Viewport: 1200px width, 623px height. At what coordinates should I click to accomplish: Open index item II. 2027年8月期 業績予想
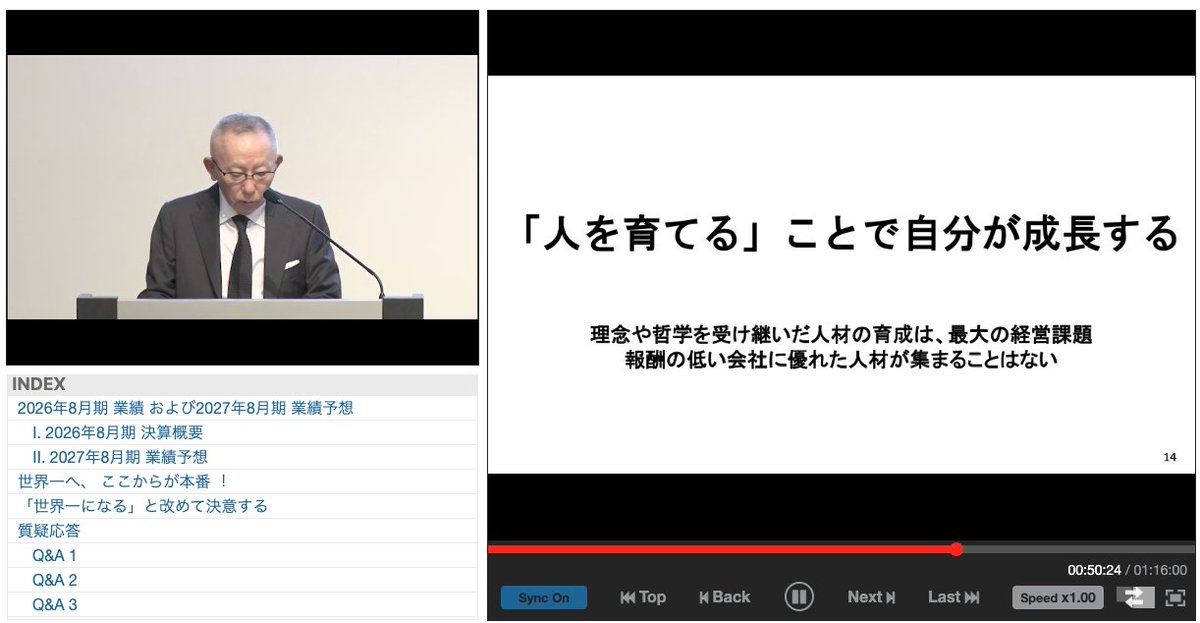coord(120,457)
